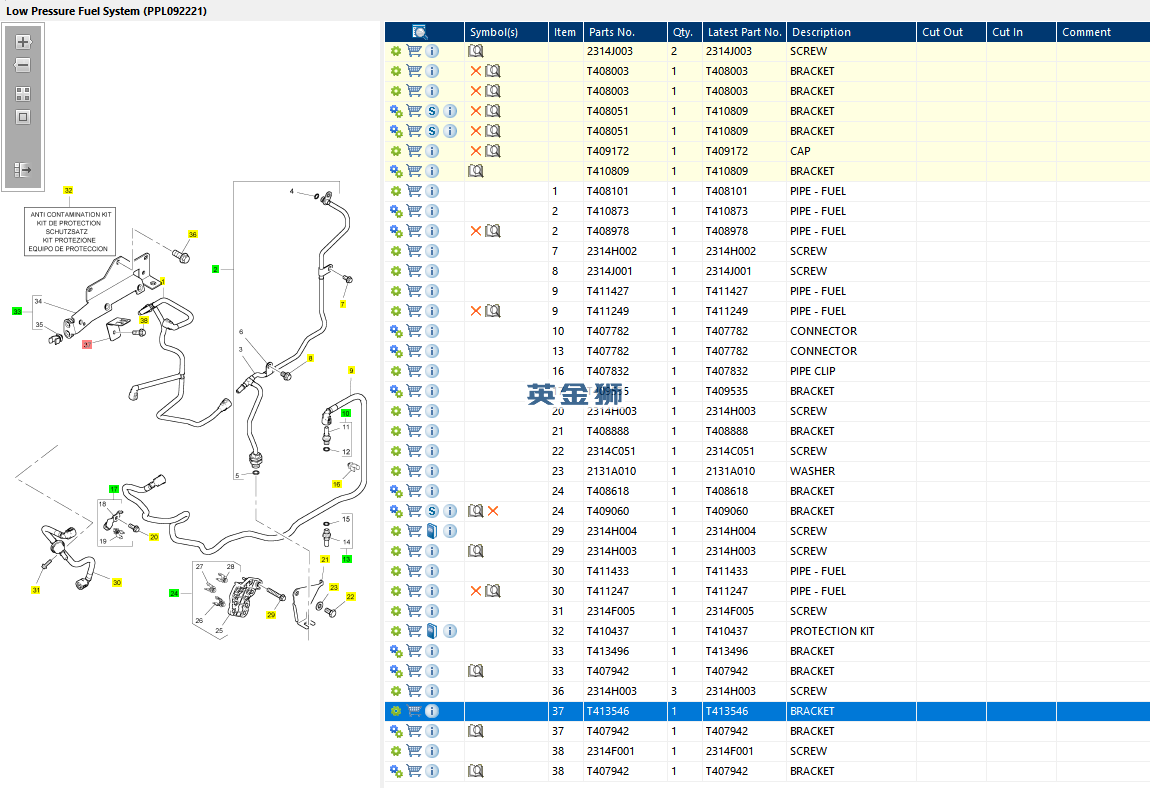
Task: Select callout 32 on the diagram
Action: (x=69, y=189)
